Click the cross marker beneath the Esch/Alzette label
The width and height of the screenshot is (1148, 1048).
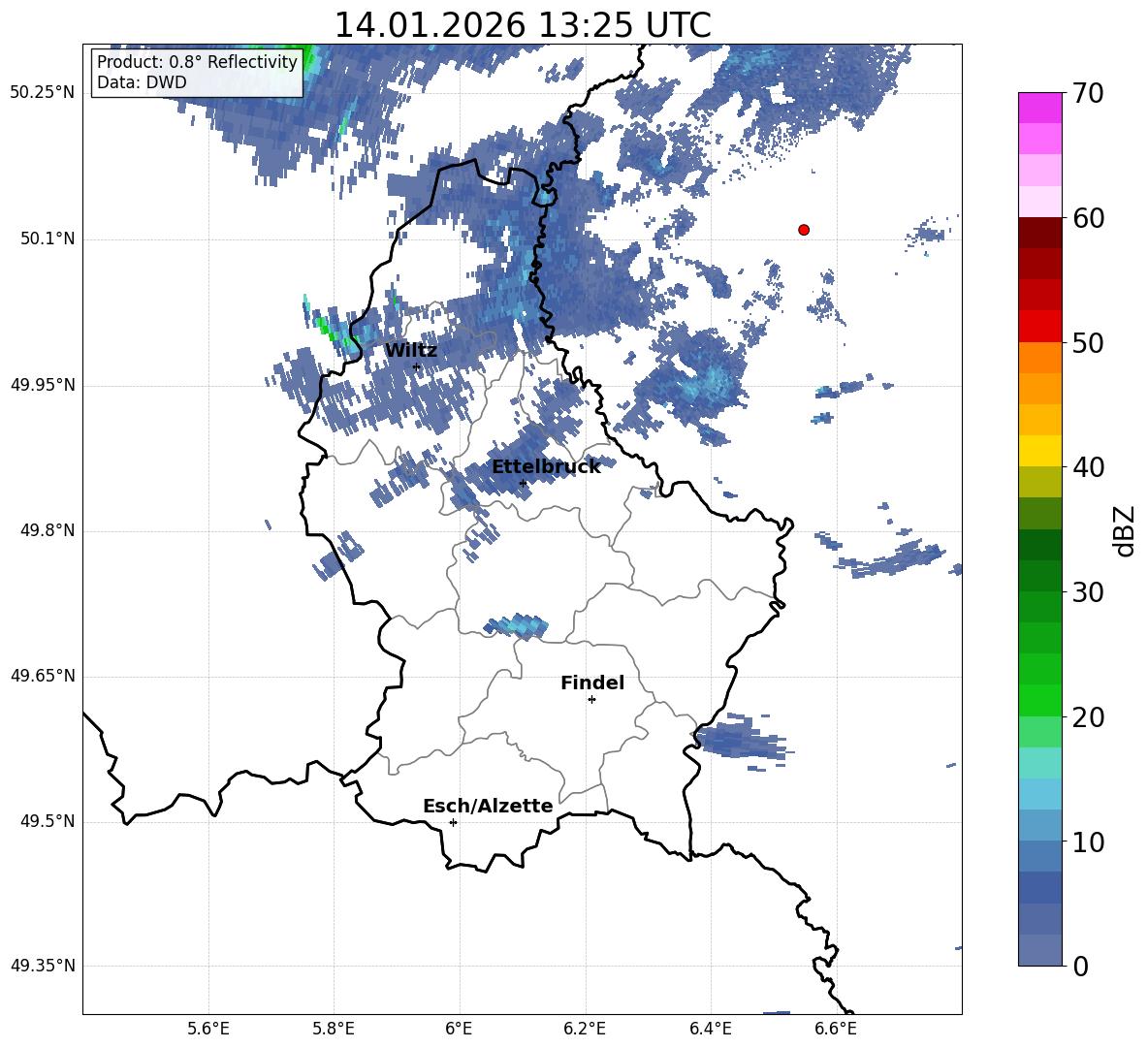click(x=453, y=822)
